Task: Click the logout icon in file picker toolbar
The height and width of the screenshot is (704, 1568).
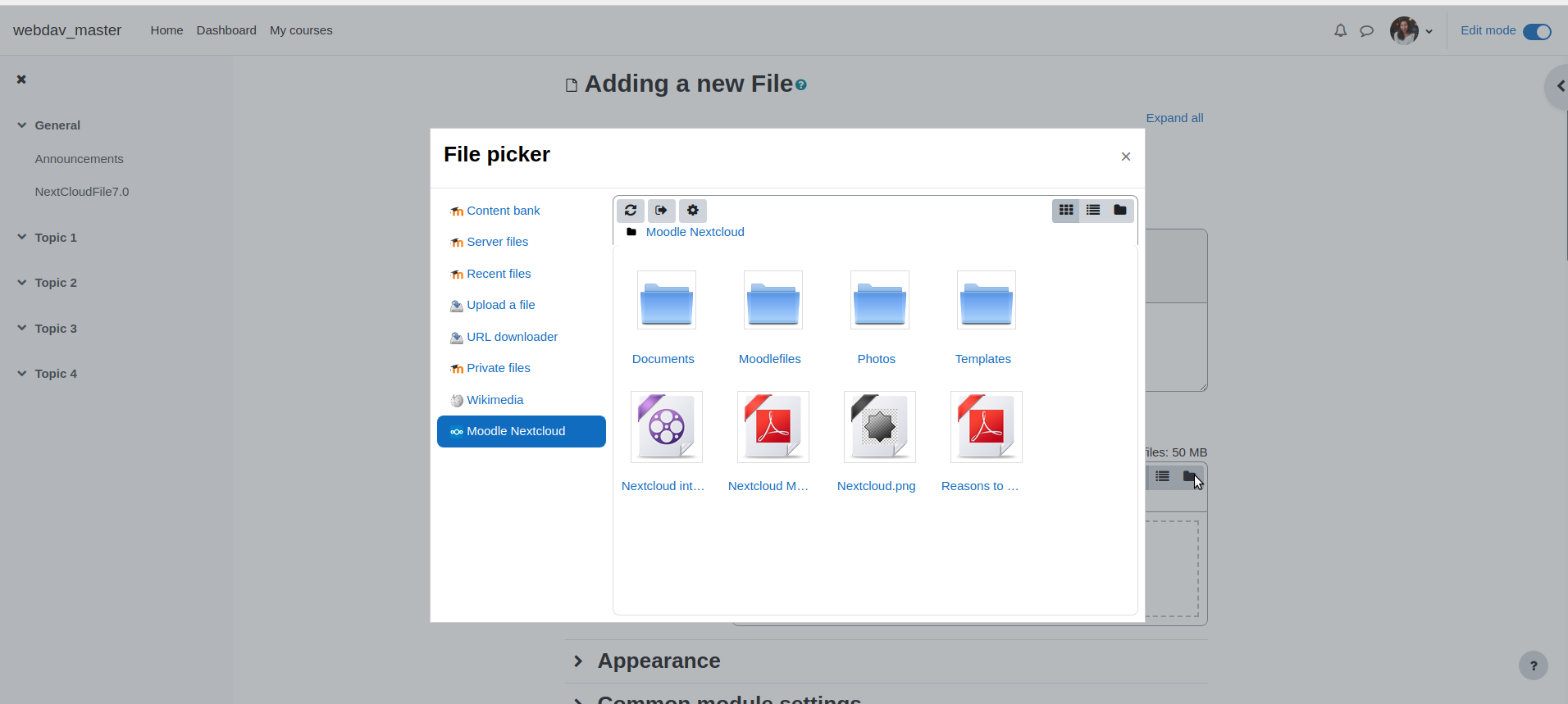Action: 662,211
